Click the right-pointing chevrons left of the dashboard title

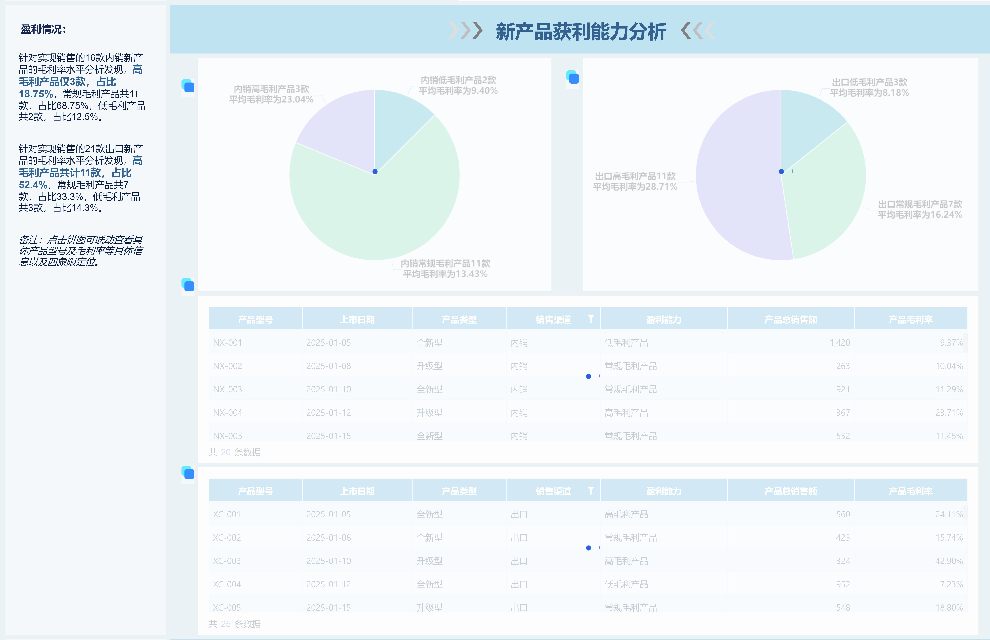(x=465, y=31)
